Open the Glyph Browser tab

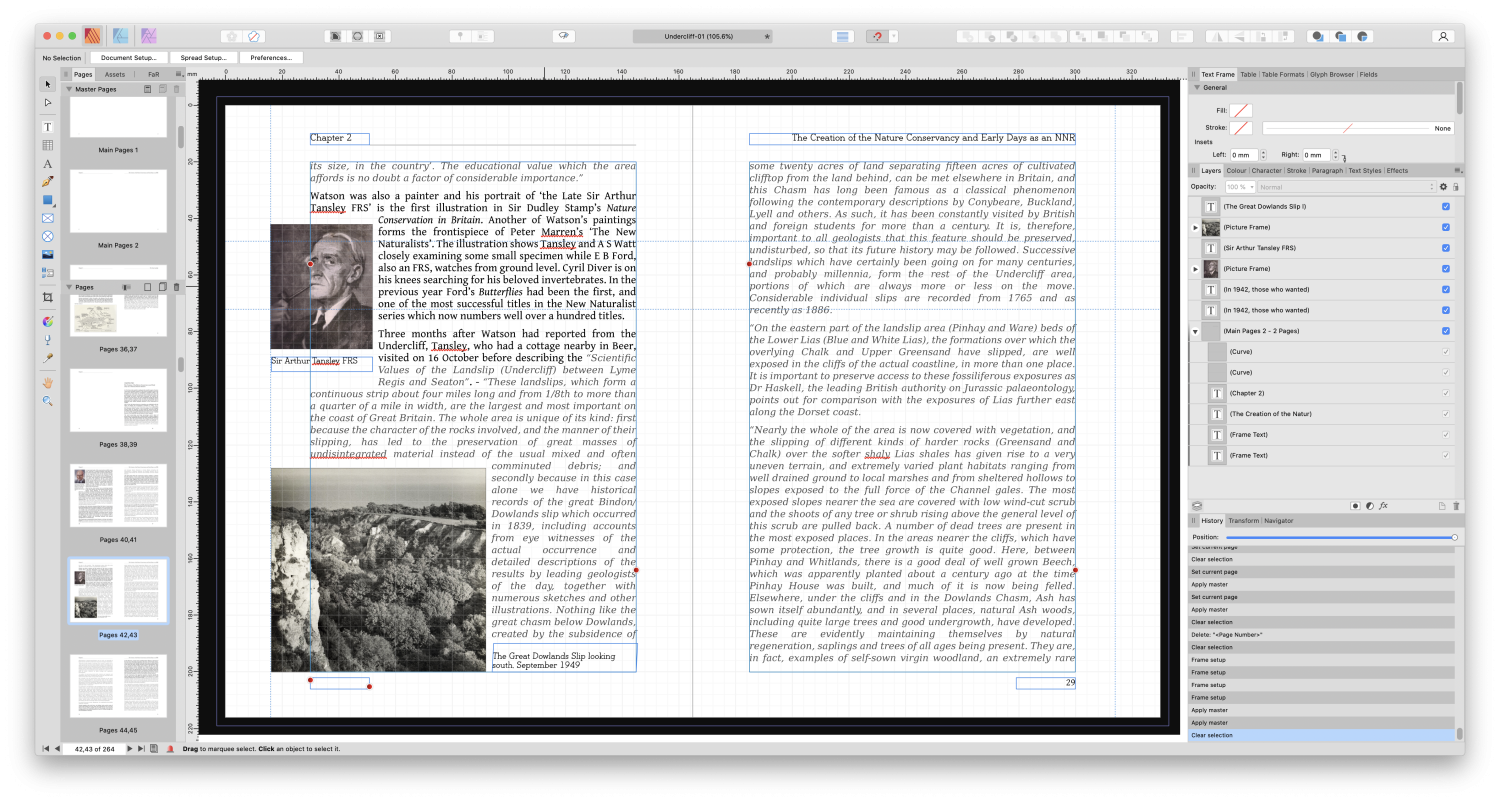coord(1332,74)
